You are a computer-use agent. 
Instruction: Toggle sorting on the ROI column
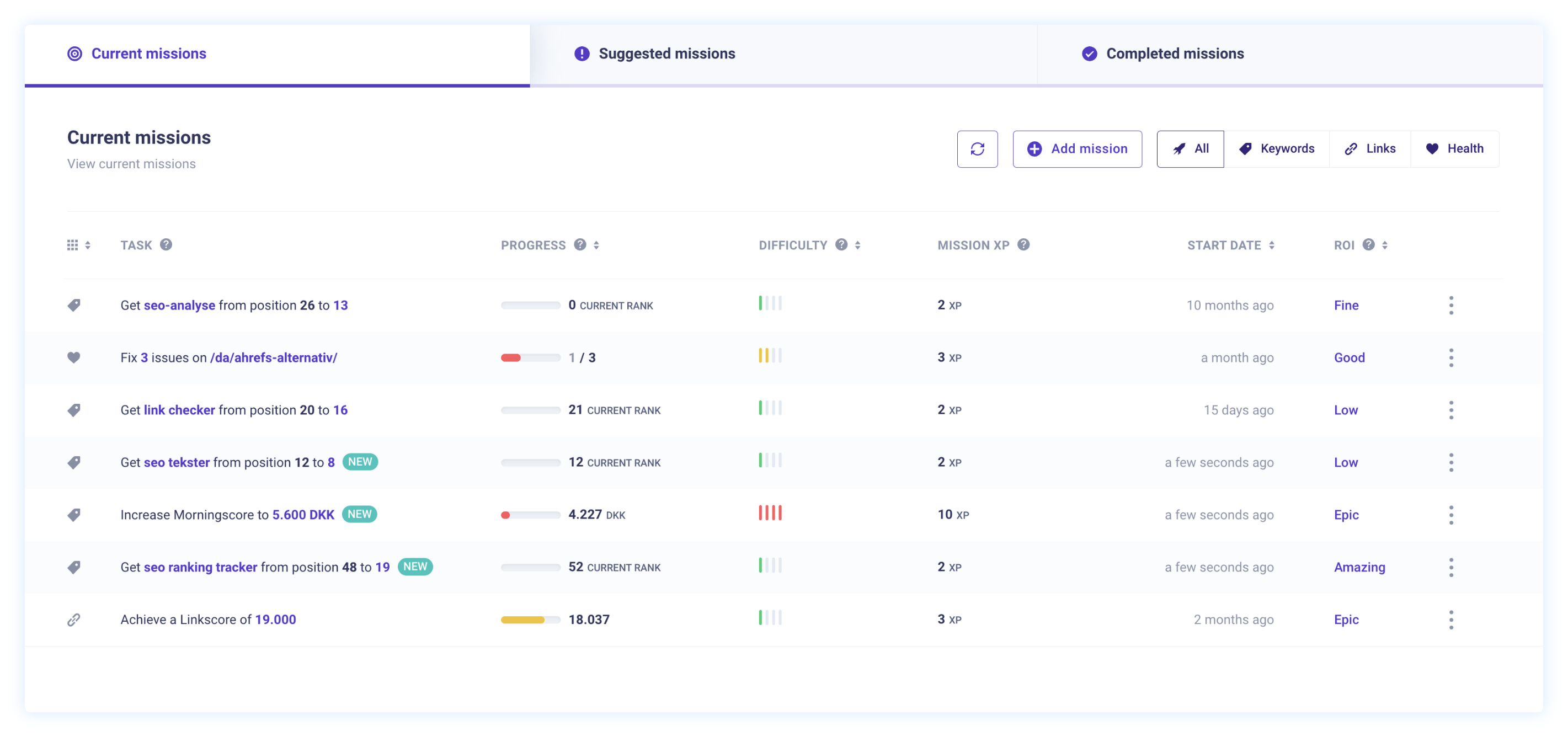1385,244
